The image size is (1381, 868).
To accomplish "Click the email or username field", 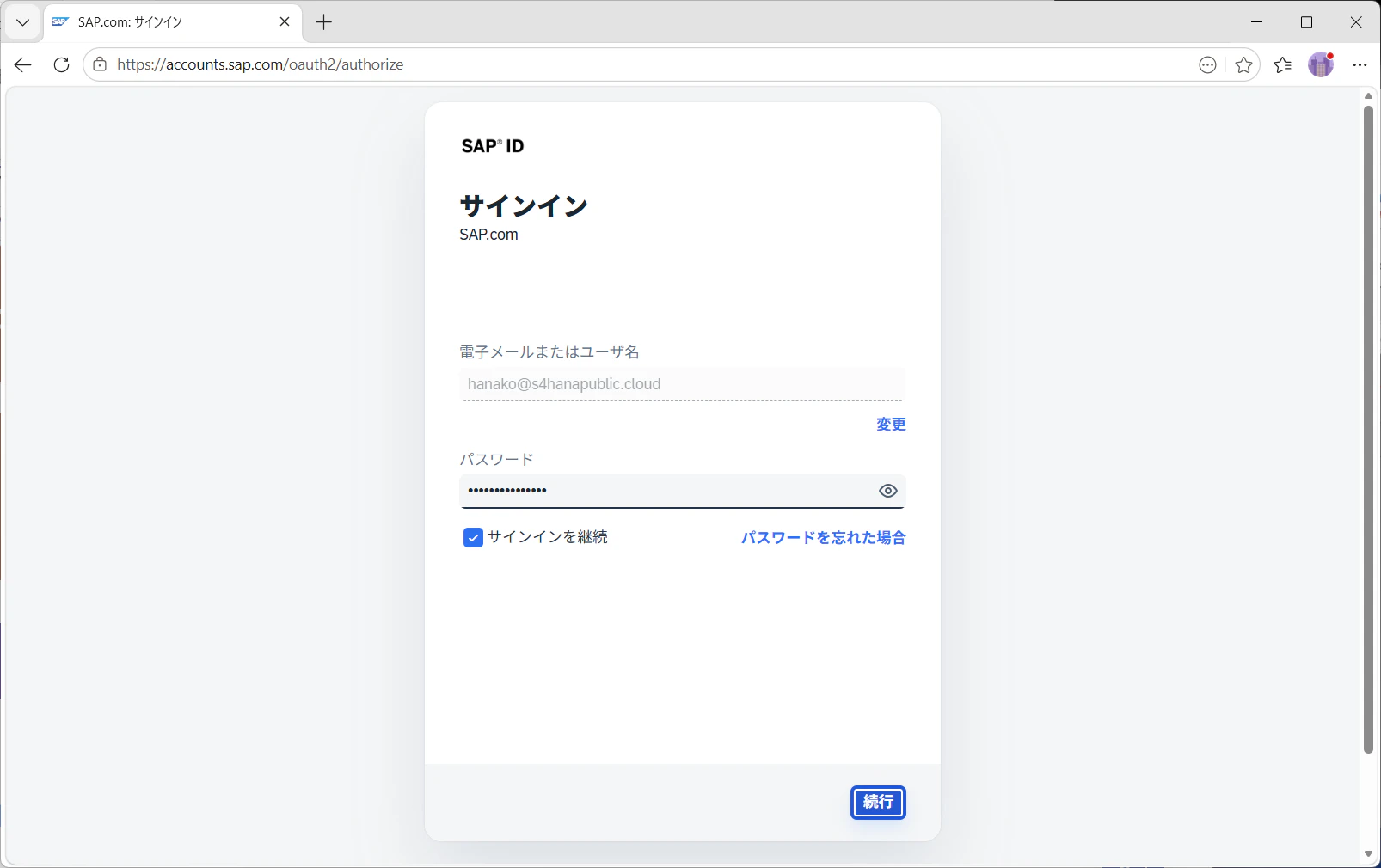I will tap(683, 384).
